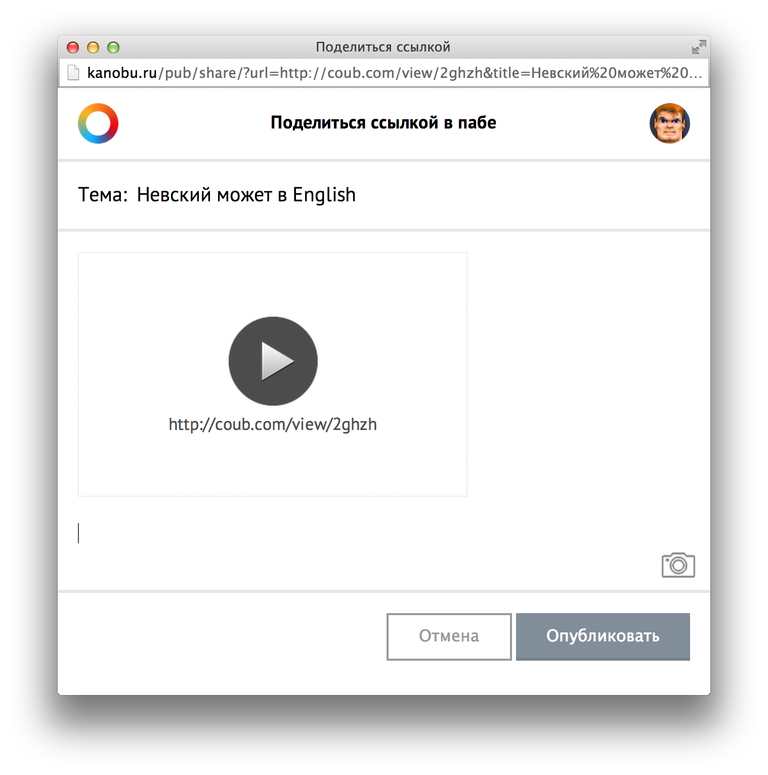The height and width of the screenshot is (775, 768).
Task: Click the video embed preview box
Action: (272, 374)
